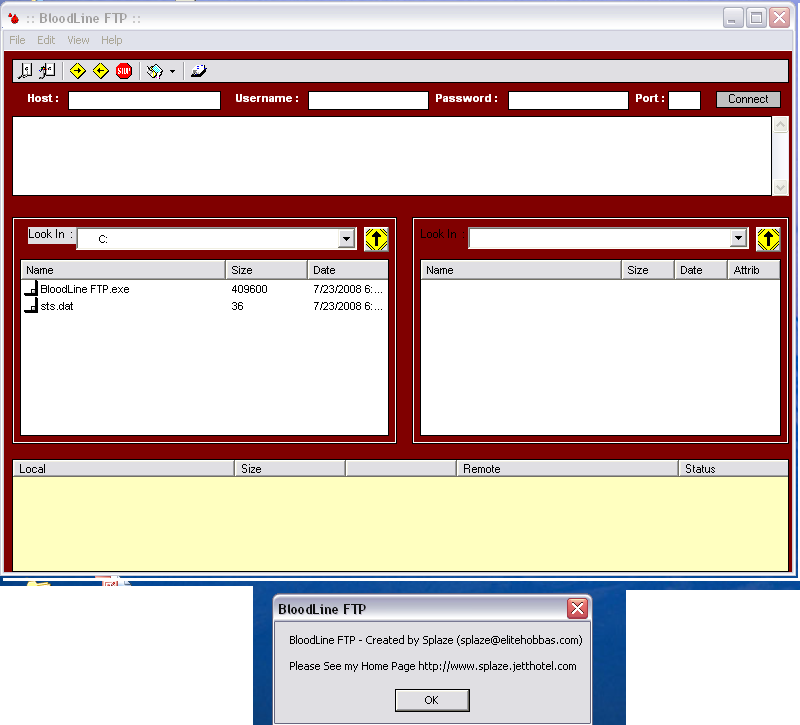
Task: Click the log area scrollbar down arrow
Action: click(x=780, y=187)
